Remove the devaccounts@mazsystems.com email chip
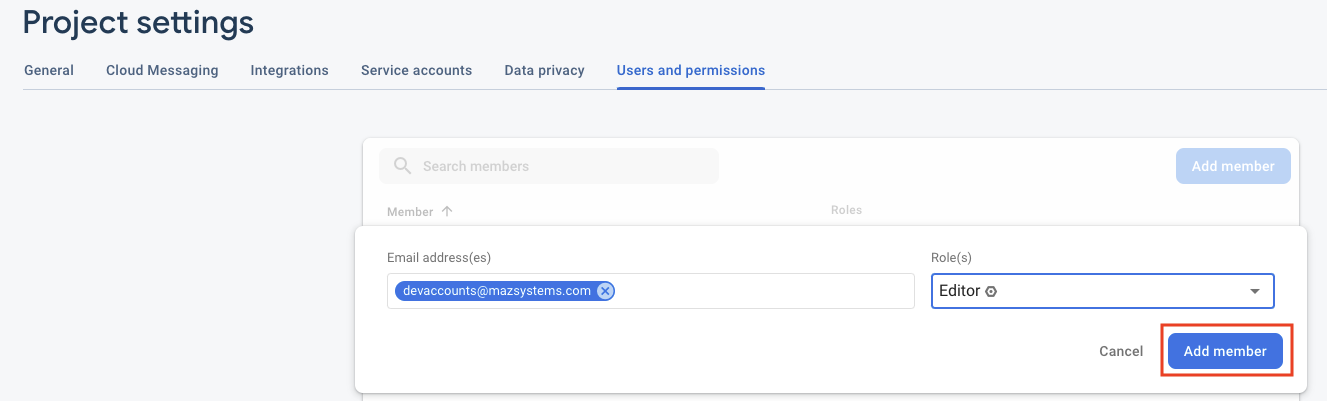This screenshot has width=1327, height=401. click(x=604, y=291)
